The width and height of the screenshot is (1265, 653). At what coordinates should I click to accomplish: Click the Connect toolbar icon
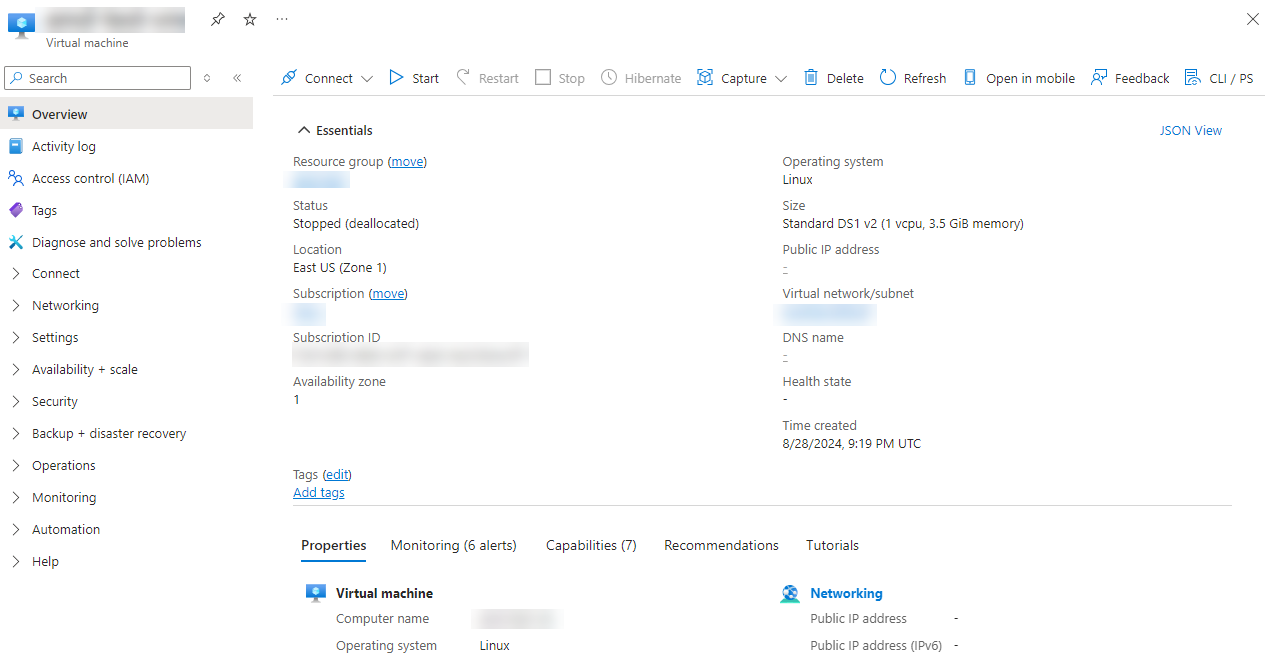point(289,78)
